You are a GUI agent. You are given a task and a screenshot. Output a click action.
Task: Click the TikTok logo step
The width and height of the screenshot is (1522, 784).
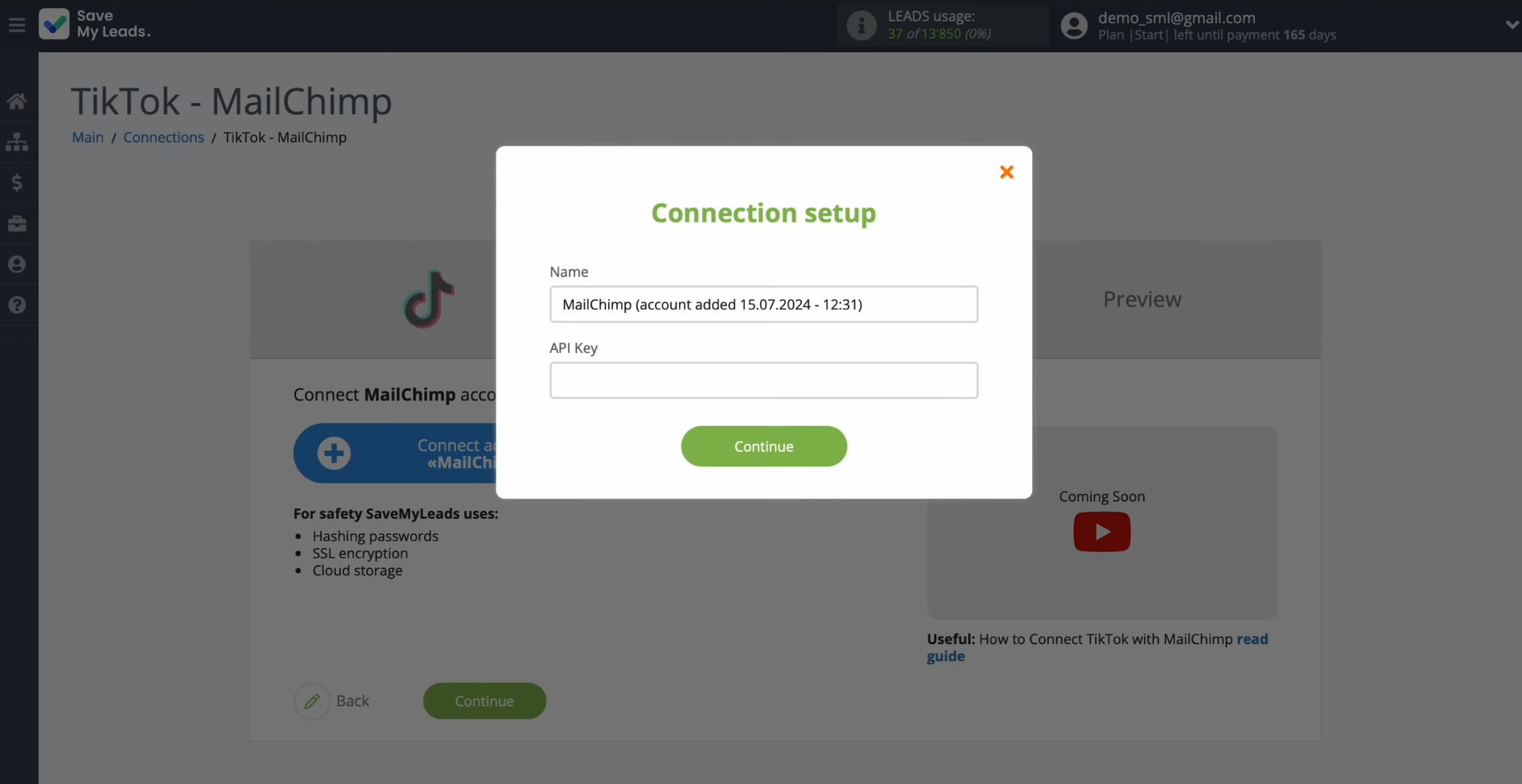pos(429,299)
